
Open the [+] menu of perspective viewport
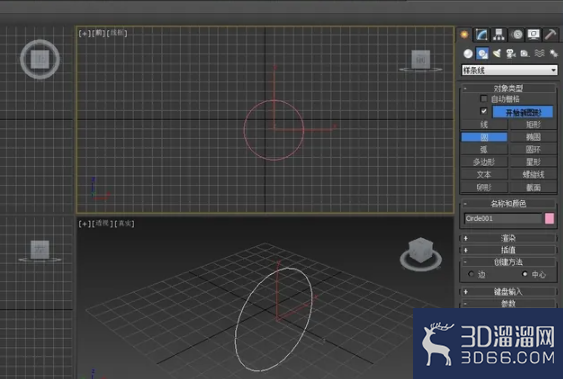85,224
